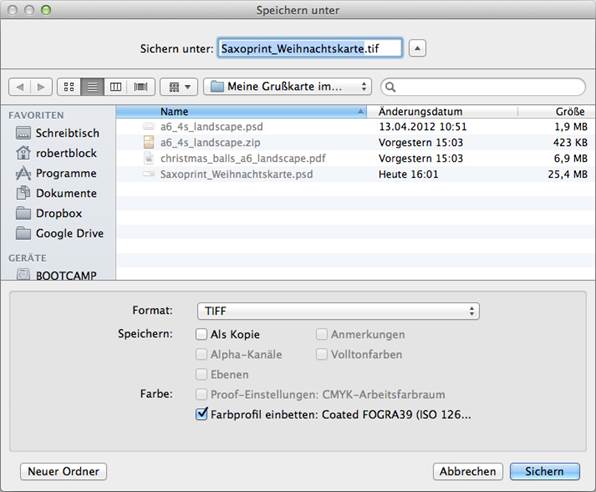596x492 pixels.
Task: Click the 6,9 MB size value
Action: [571, 158]
